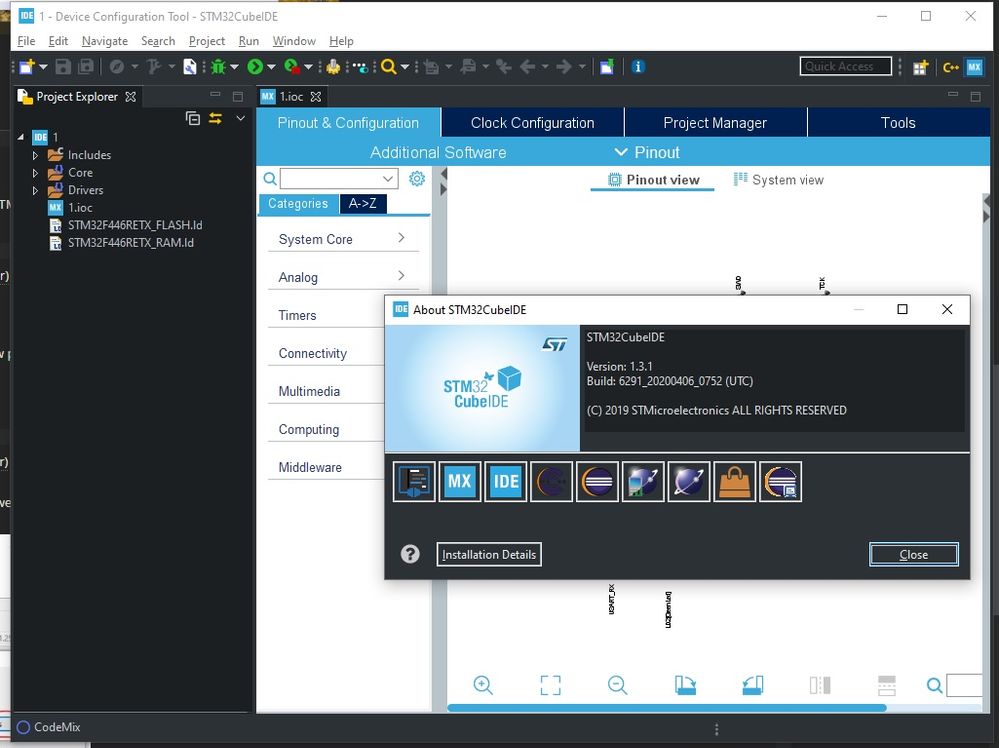Click the shopping bag Marketplace icon in About
The height and width of the screenshot is (748, 999).
(x=735, y=481)
